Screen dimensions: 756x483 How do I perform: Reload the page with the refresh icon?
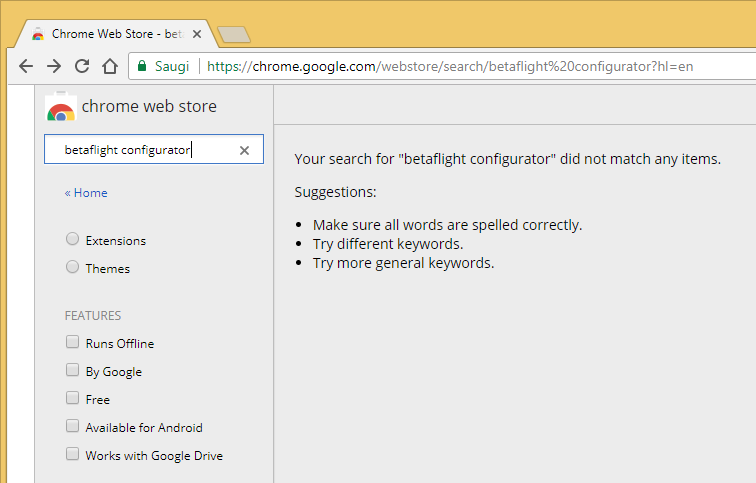coord(82,66)
